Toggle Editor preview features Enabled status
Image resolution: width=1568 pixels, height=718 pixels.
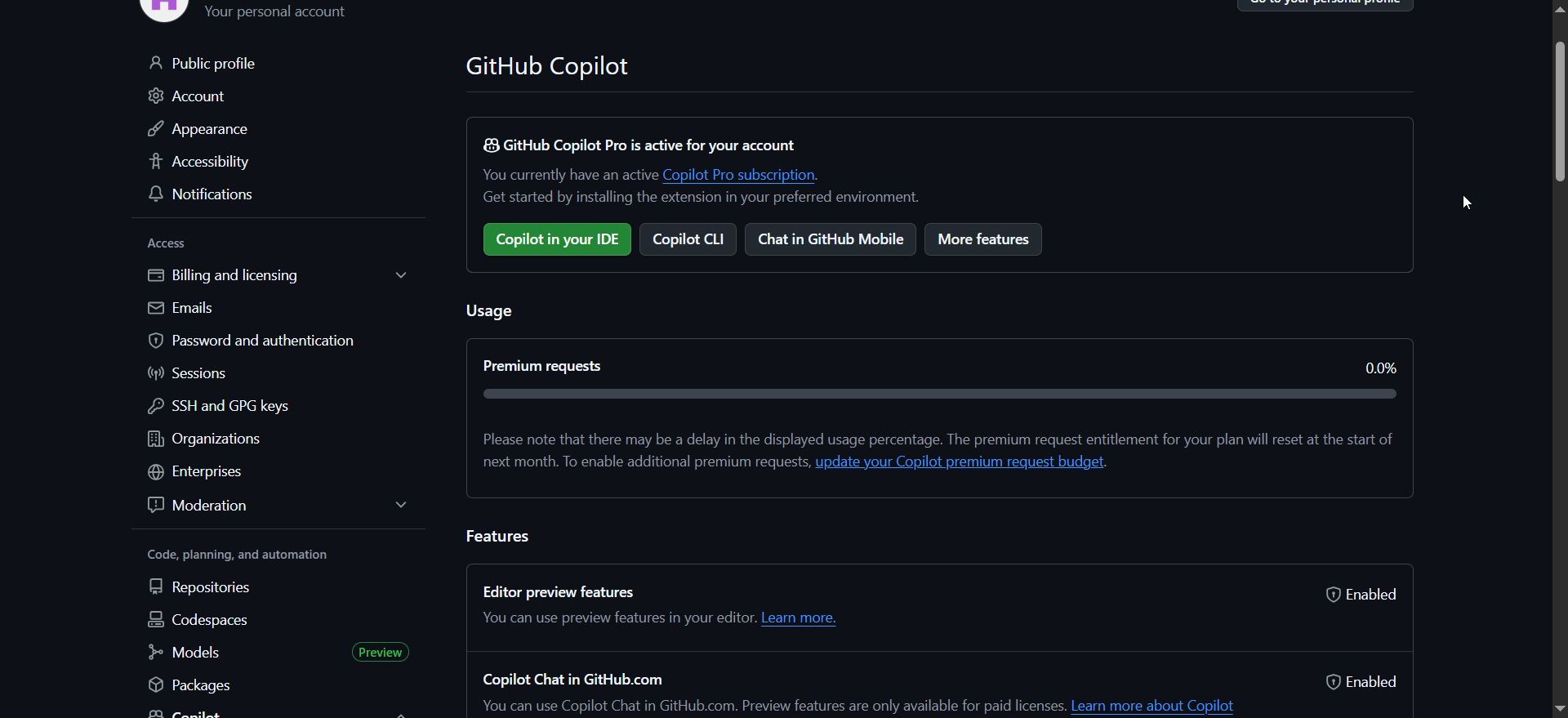coord(1361,595)
